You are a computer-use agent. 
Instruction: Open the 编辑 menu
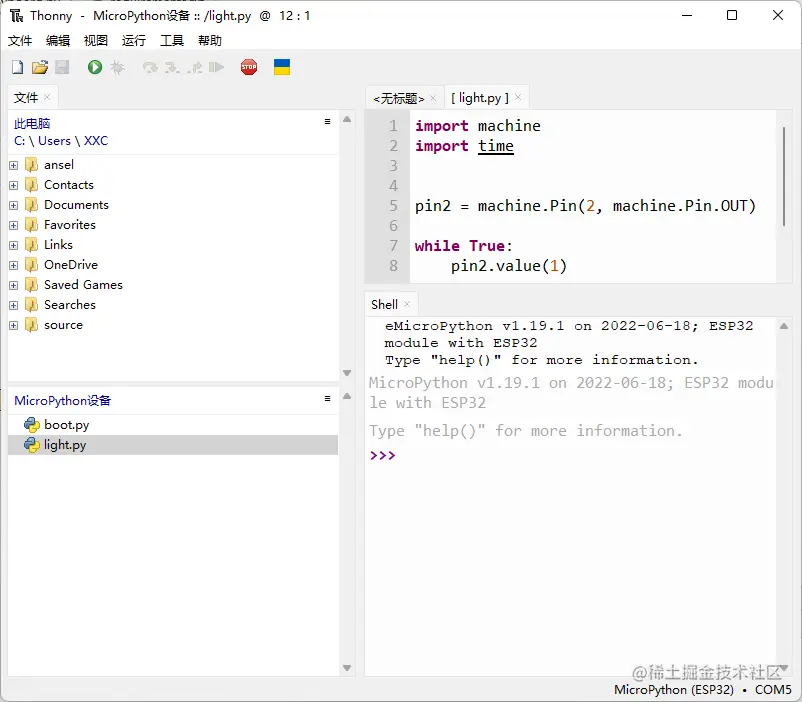58,40
